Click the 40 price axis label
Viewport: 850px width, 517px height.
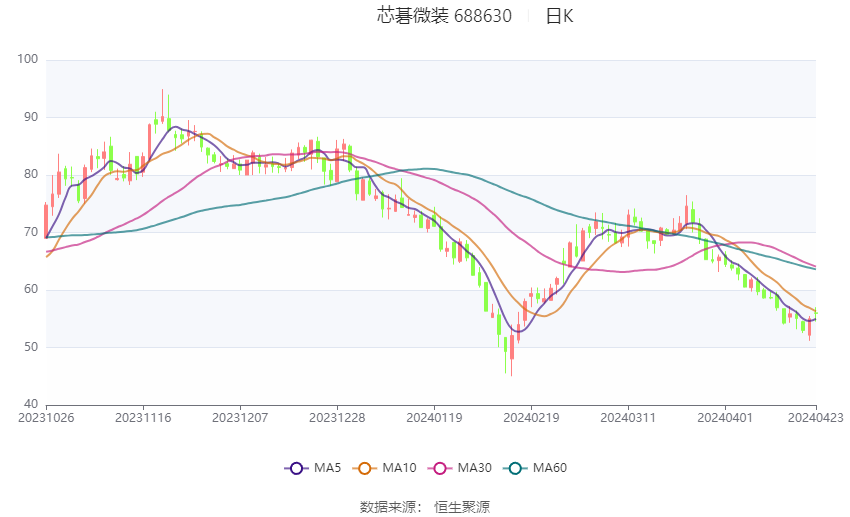(x=31, y=405)
